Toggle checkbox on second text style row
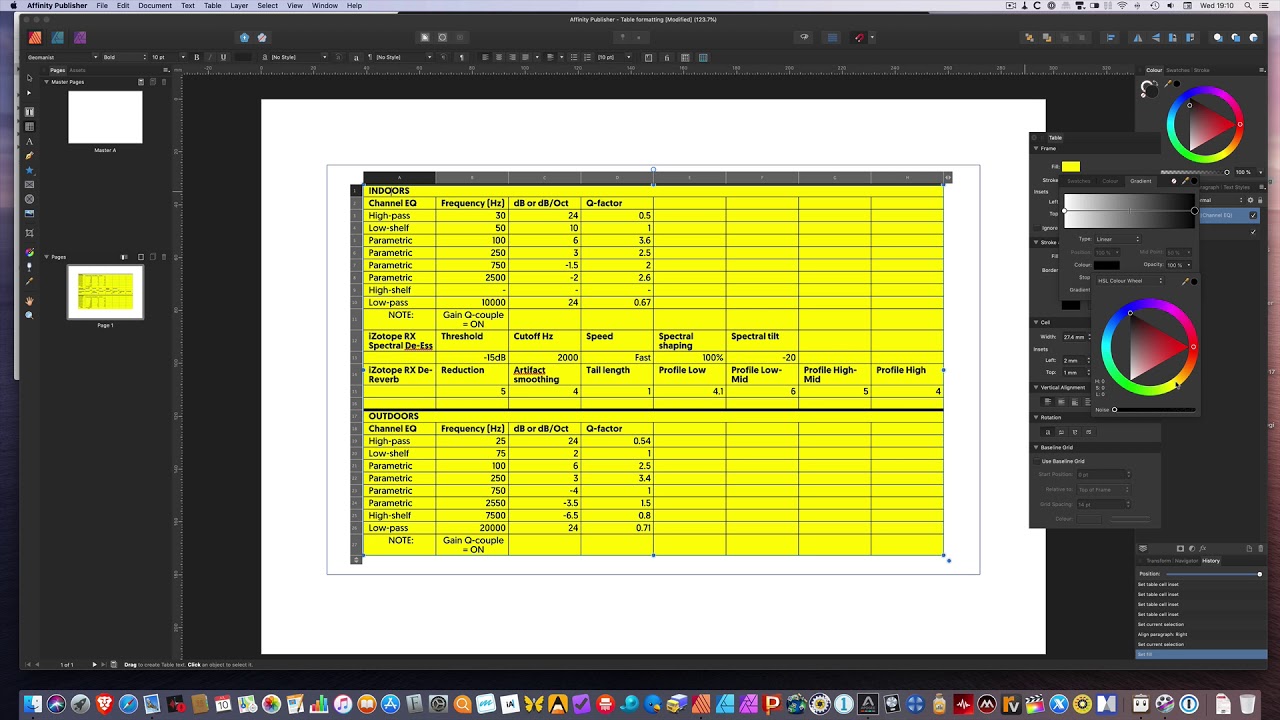The height and width of the screenshot is (720, 1280). (x=1253, y=231)
